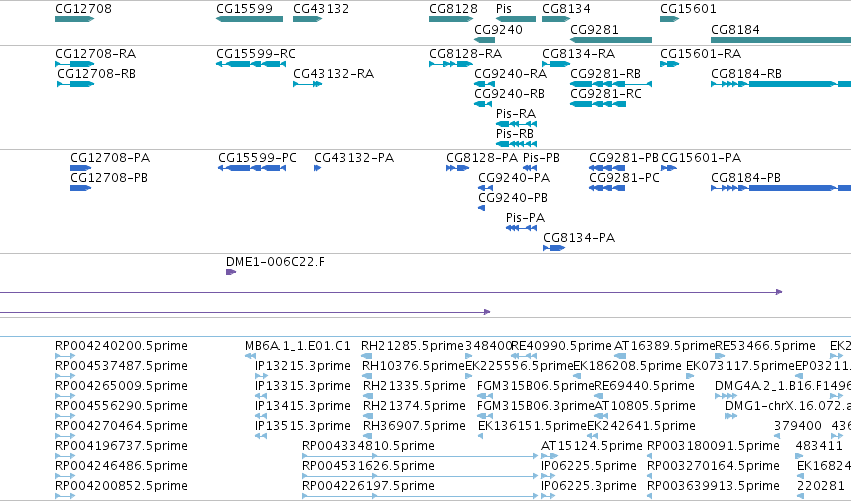Select transcript CG43132-RA
This screenshot has height=501, width=851.
307,84
